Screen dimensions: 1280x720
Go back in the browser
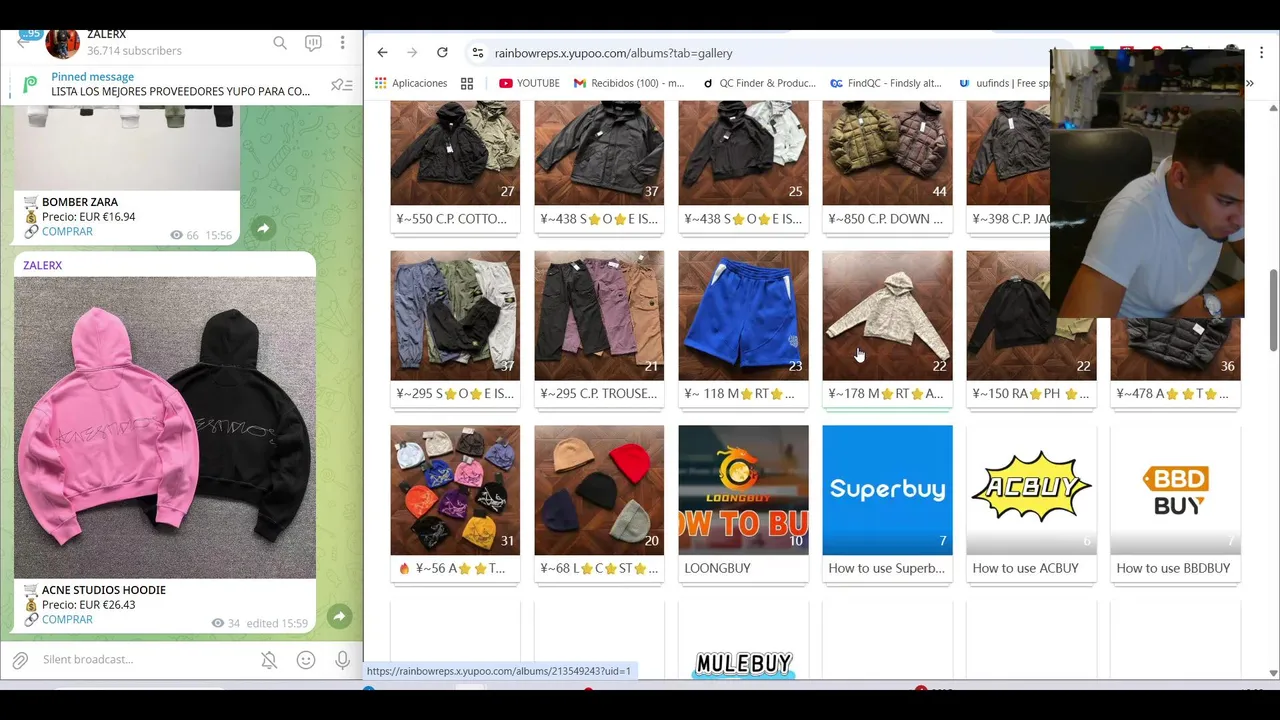(382, 53)
